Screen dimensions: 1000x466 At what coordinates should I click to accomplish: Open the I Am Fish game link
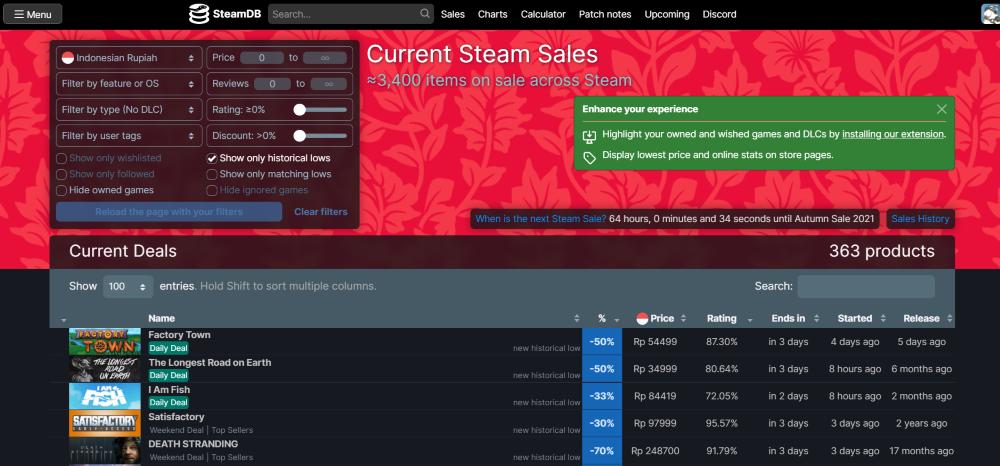click(169, 390)
